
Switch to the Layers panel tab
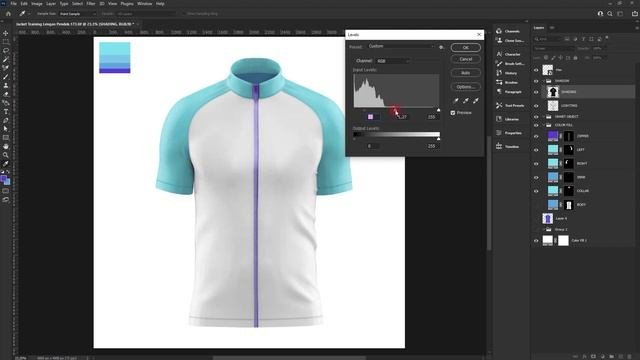(x=539, y=28)
